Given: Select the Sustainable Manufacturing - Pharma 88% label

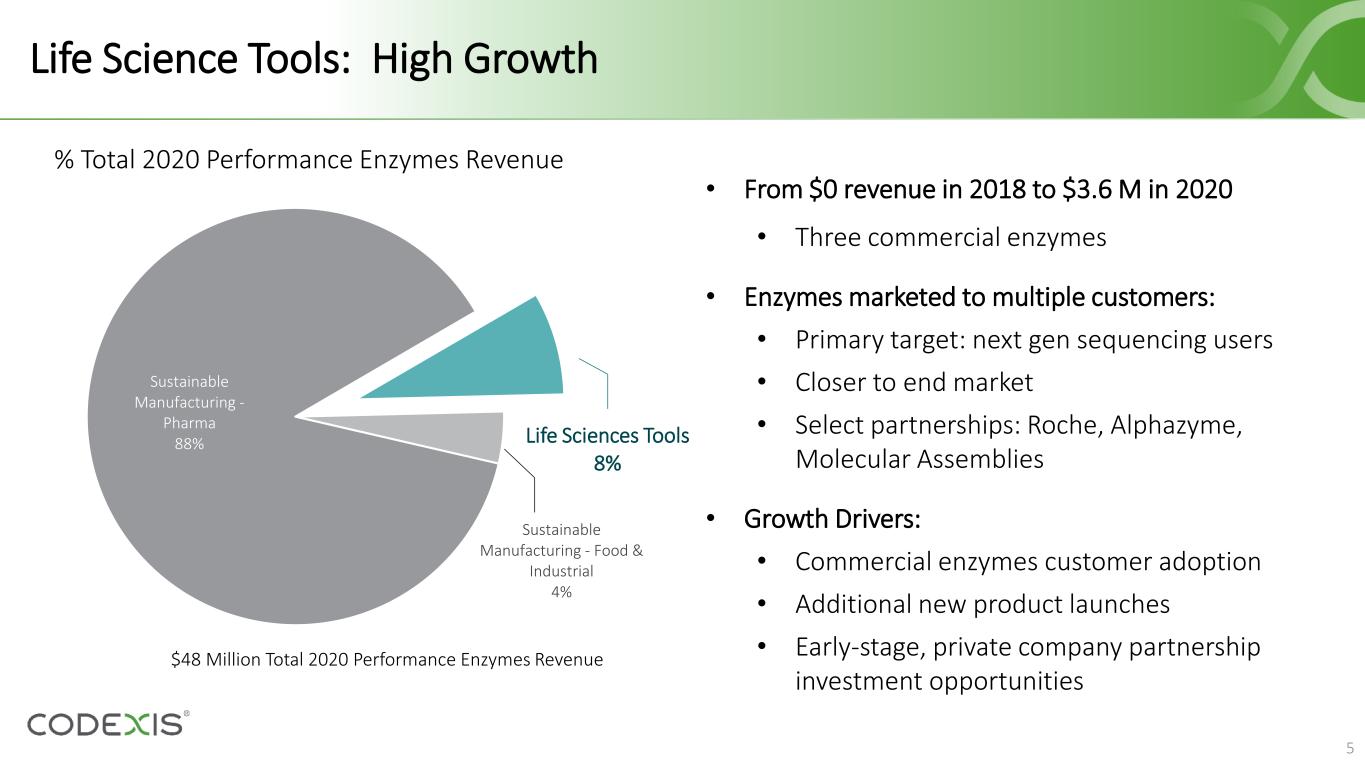Looking at the screenshot, I should (189, 412).
